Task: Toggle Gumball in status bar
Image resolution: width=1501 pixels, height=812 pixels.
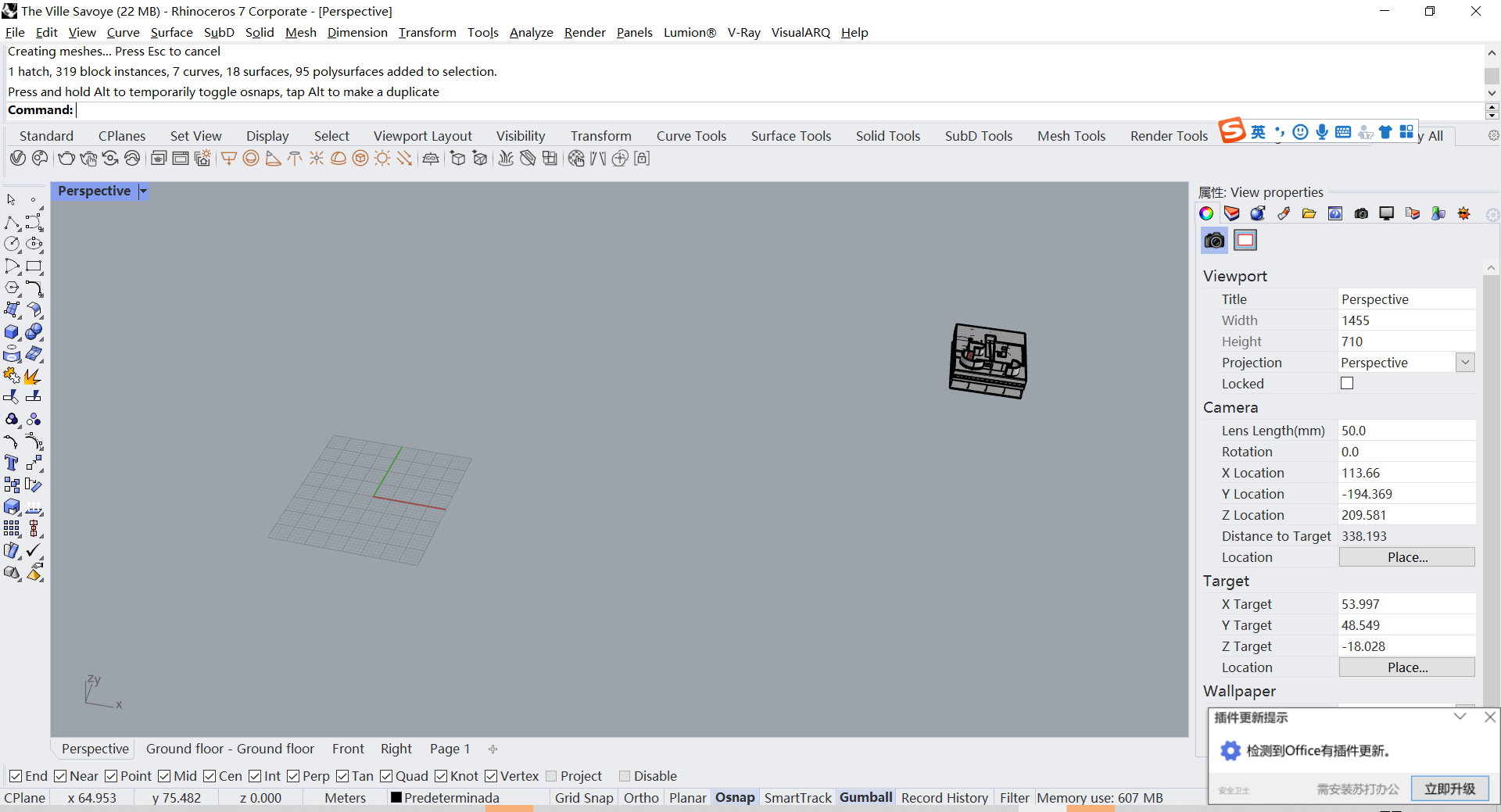Action: tap(865, 797)
